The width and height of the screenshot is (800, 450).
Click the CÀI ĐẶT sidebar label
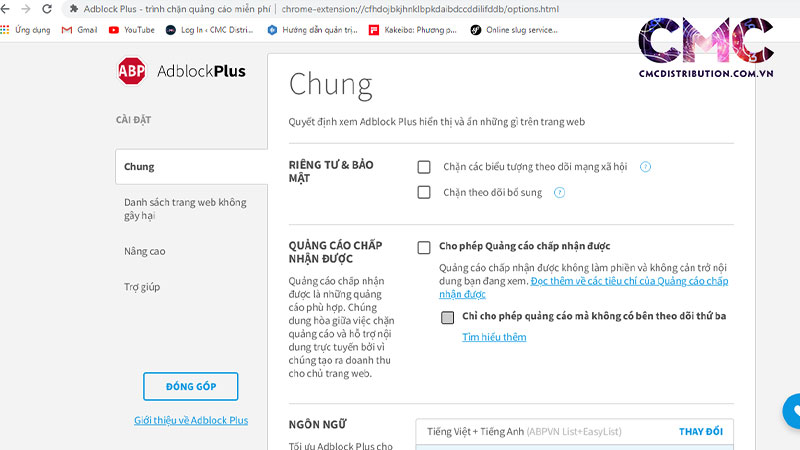tap(133, 120)
